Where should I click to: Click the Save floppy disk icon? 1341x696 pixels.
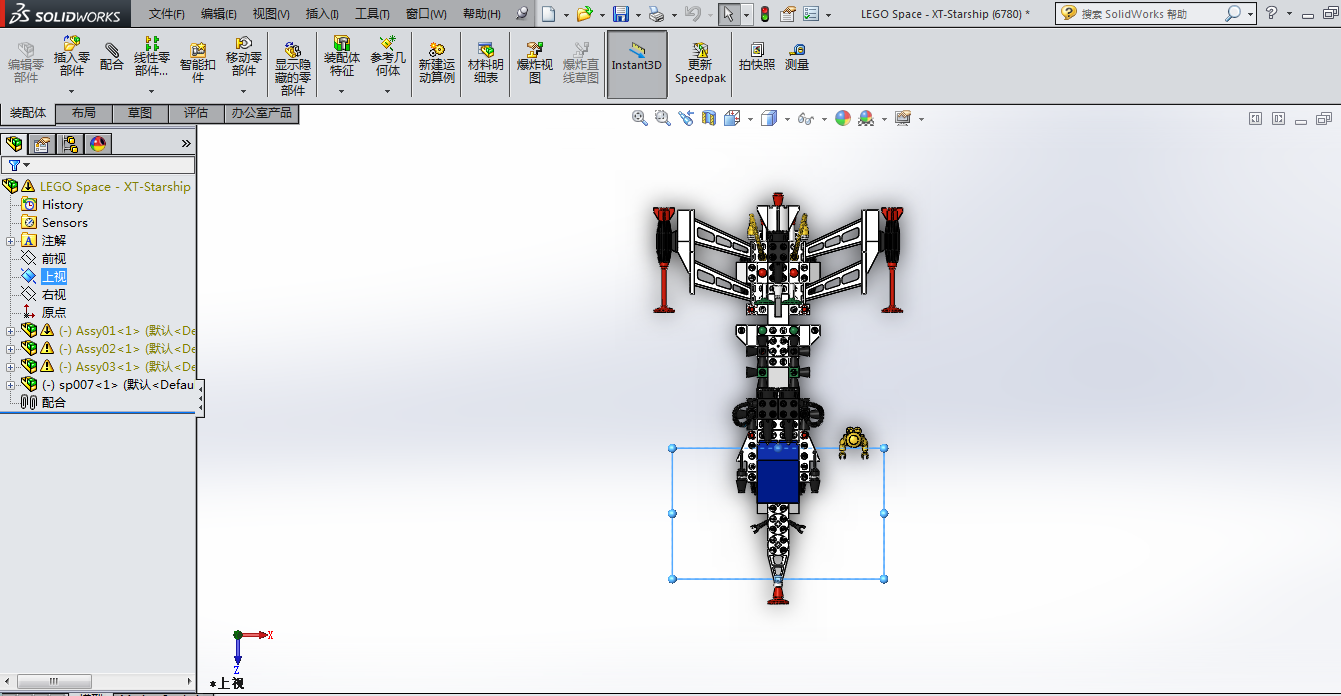click(x=620, y=14)
